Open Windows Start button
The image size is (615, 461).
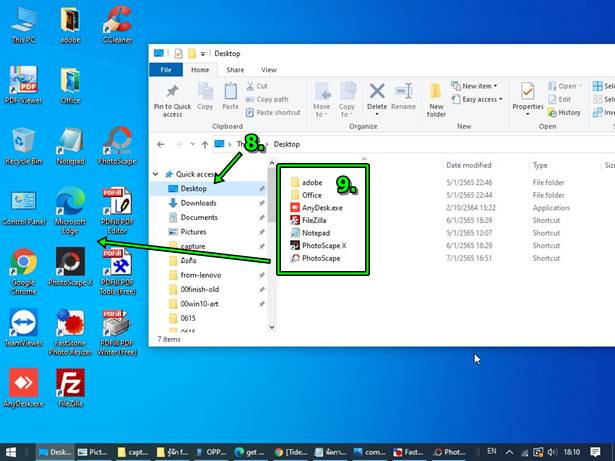tap(11, 452)
